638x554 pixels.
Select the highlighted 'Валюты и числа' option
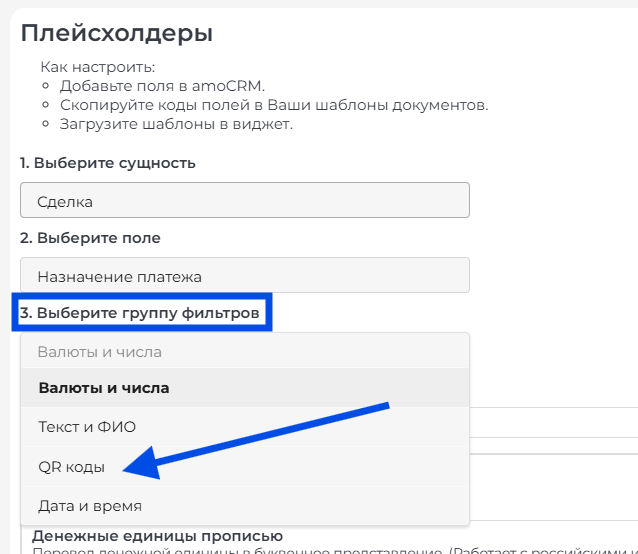click(x=245, y=388)
